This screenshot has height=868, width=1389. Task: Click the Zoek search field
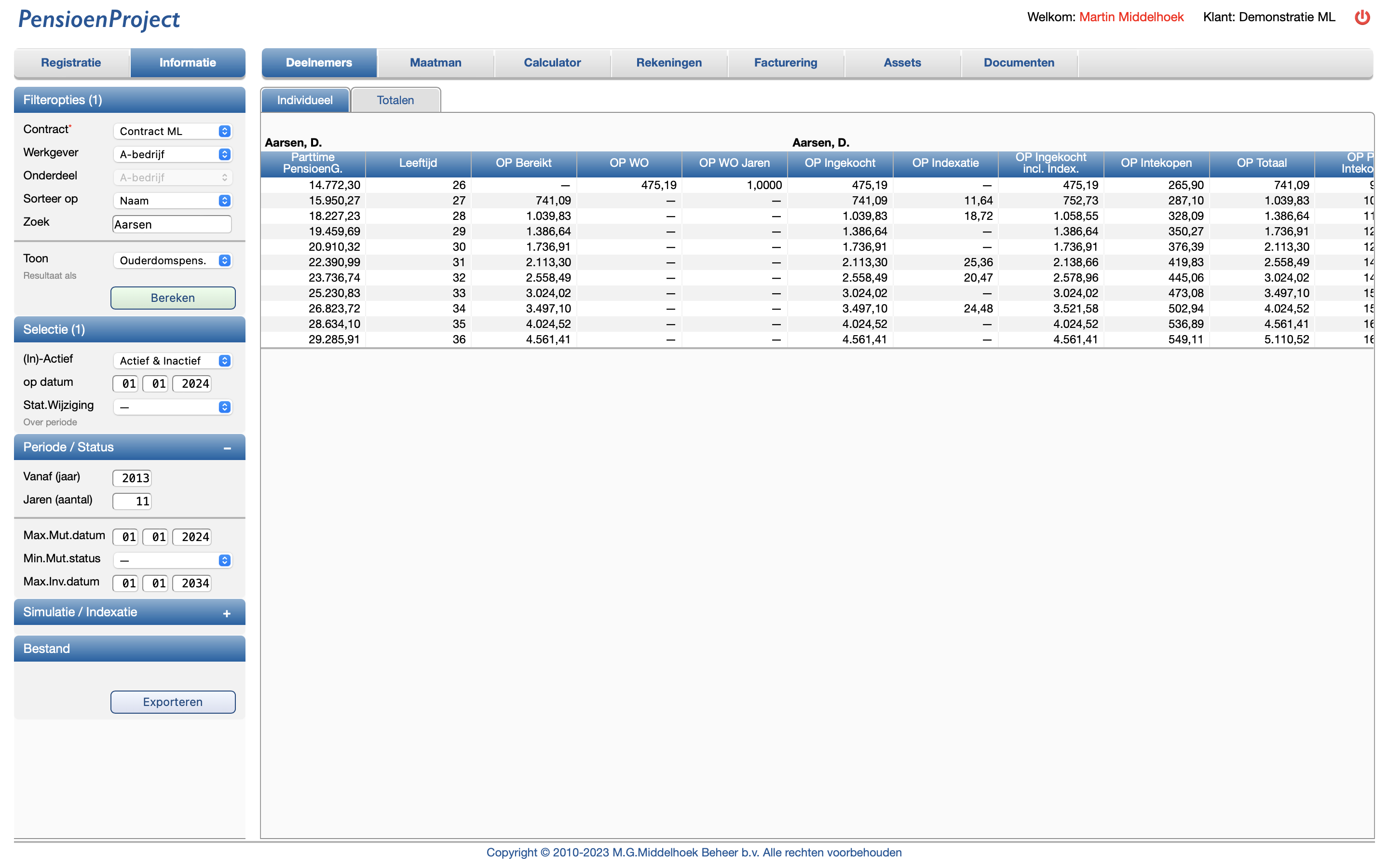click(172, 224)
